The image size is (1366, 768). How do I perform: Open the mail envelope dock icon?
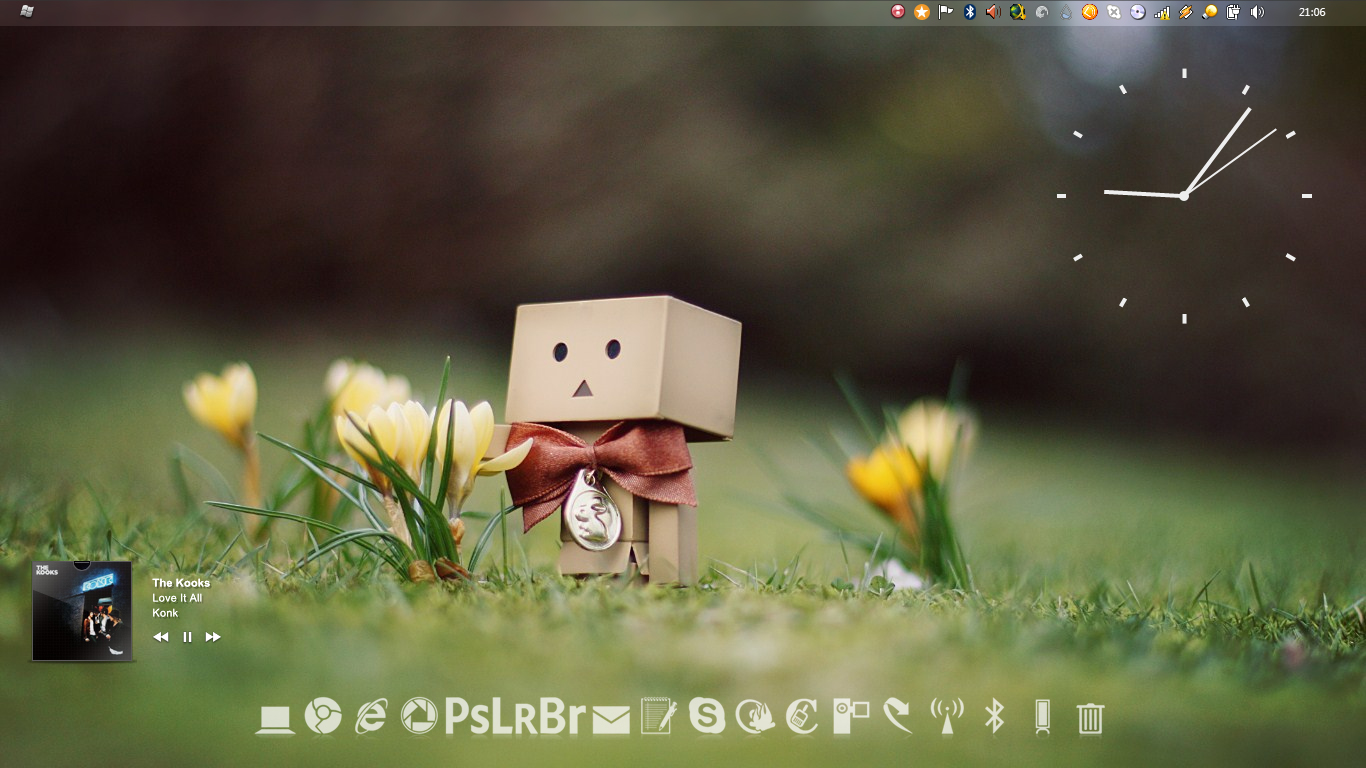pyautogui.click(x=611, y=720)
